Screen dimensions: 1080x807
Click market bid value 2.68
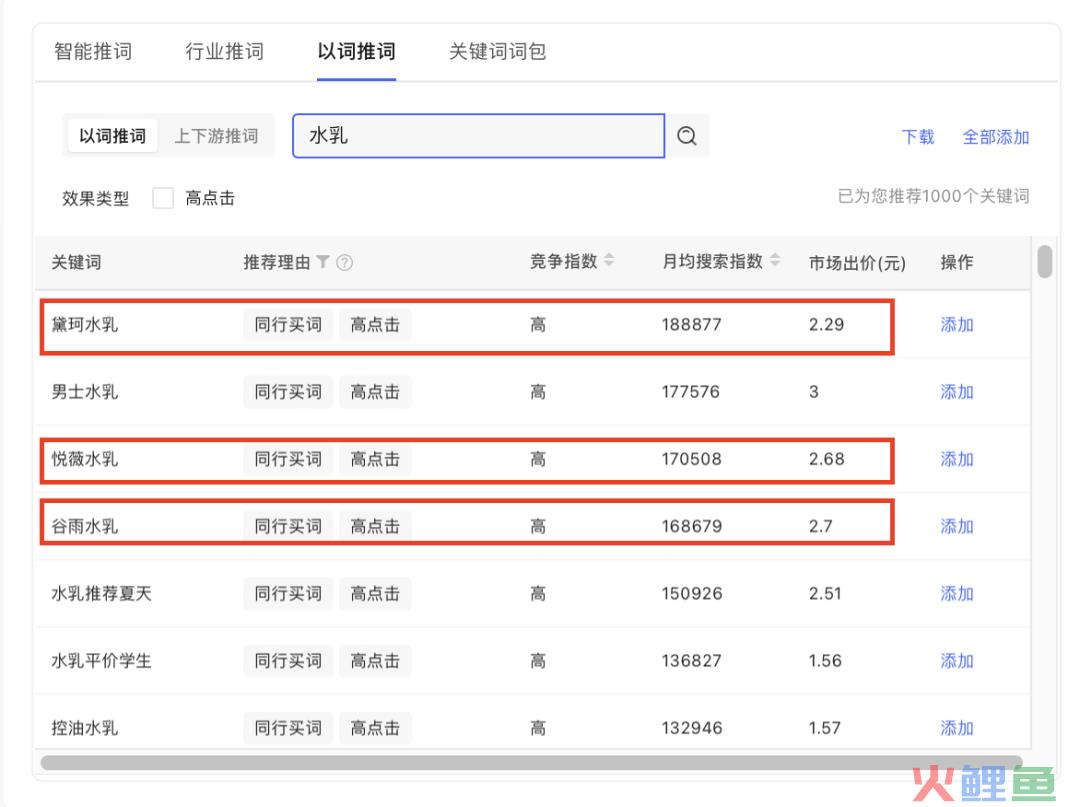point(827,459)
